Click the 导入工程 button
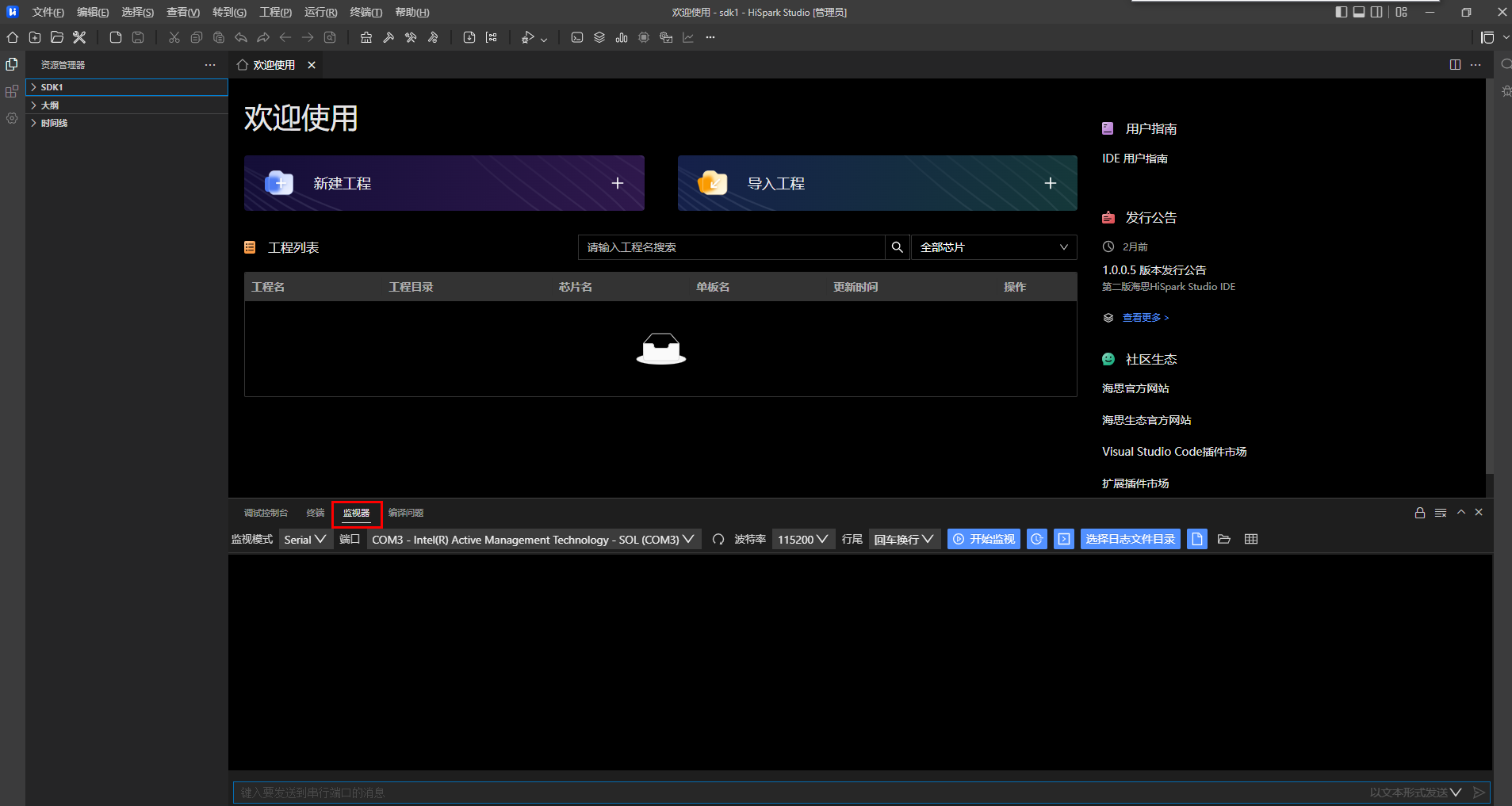1512x806 pixels. click(877, 183)
